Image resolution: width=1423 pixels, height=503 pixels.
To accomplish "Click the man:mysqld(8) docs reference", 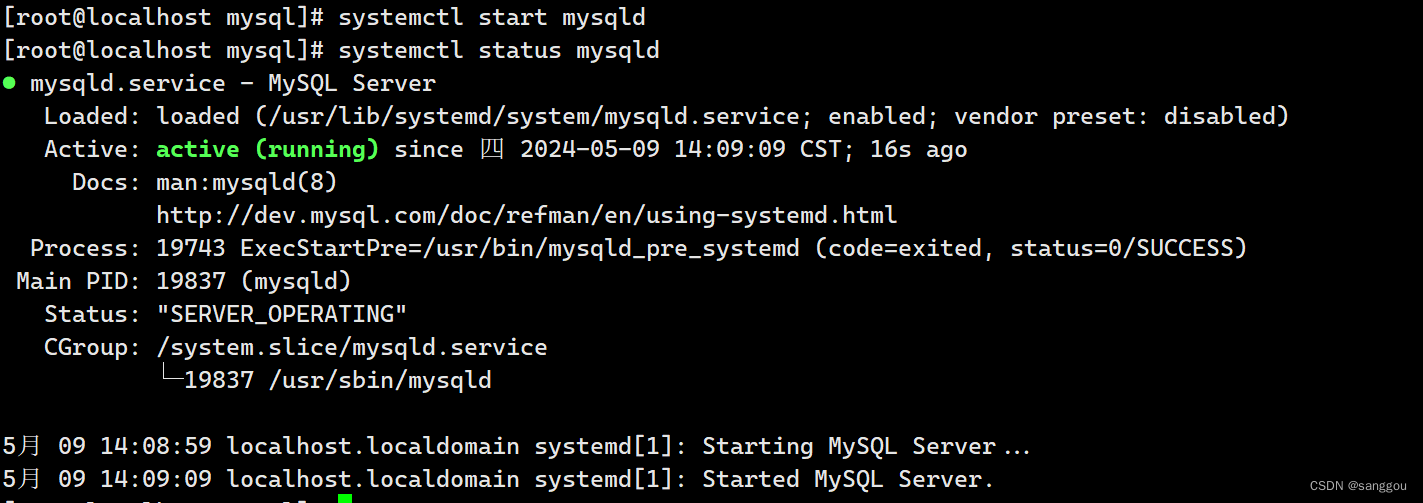I will click(247, 183).
